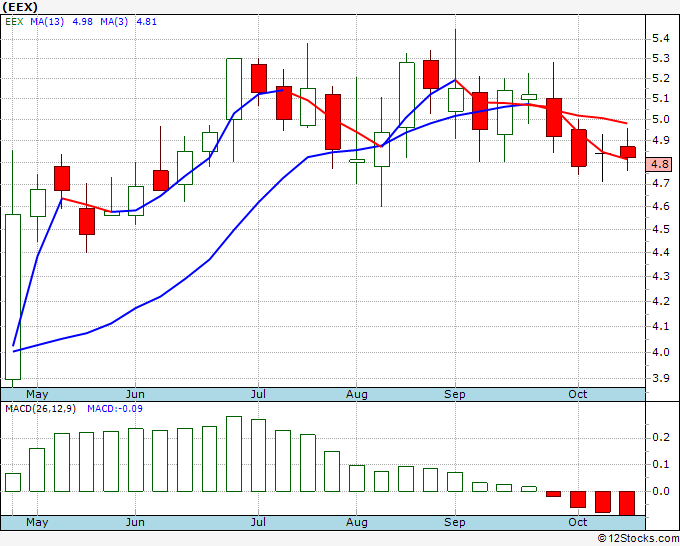Click the EEX ticker legend label
Viewport: 680px width, 546px height.
pos(14,22)
